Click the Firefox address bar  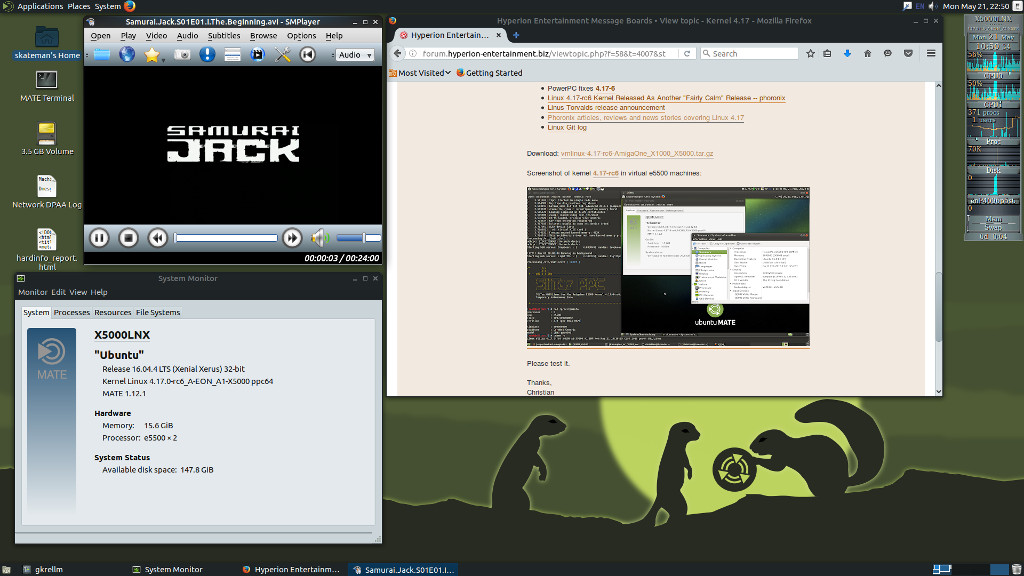[545, 54]
